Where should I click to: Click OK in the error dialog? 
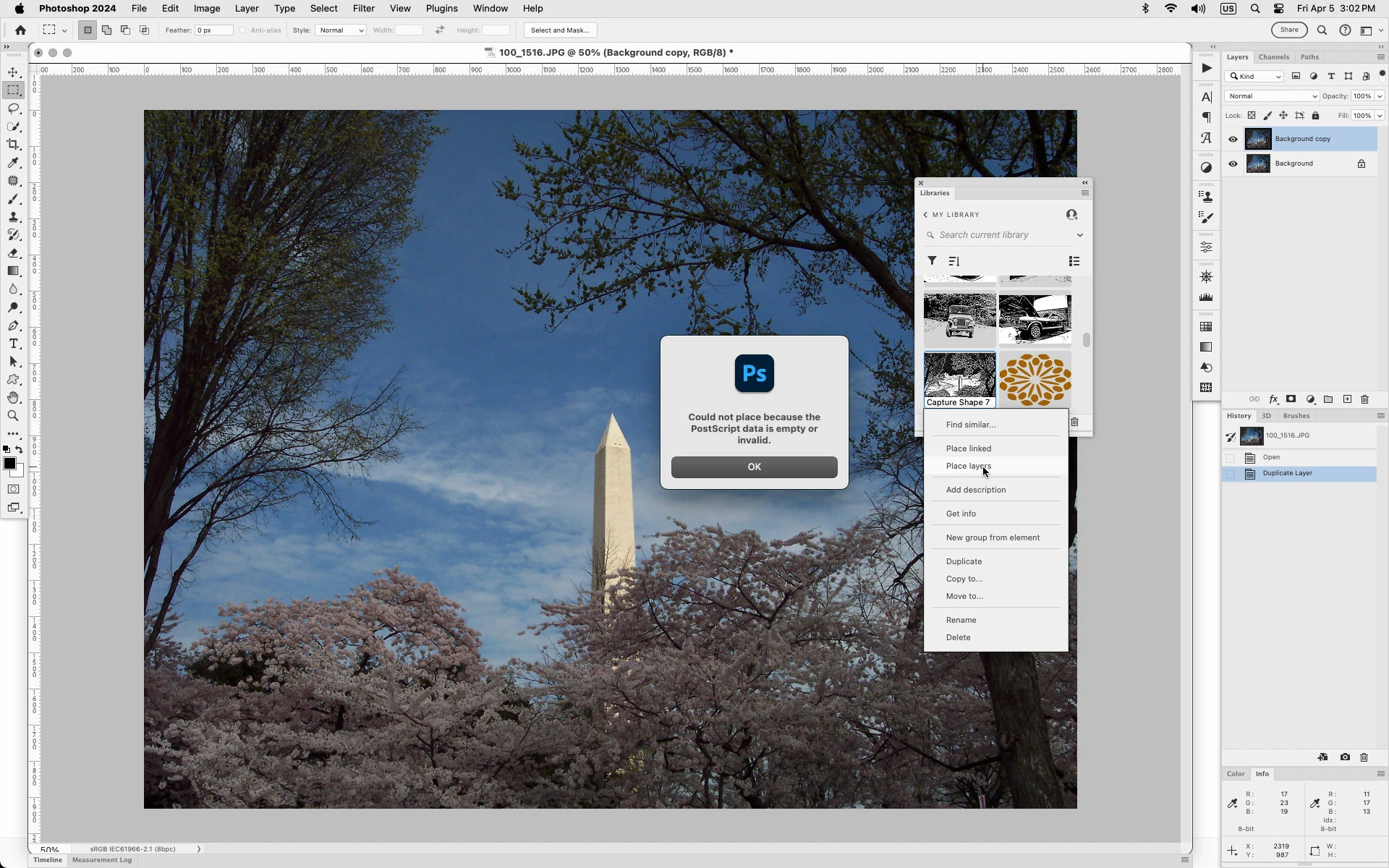click(x=754, y=467)
